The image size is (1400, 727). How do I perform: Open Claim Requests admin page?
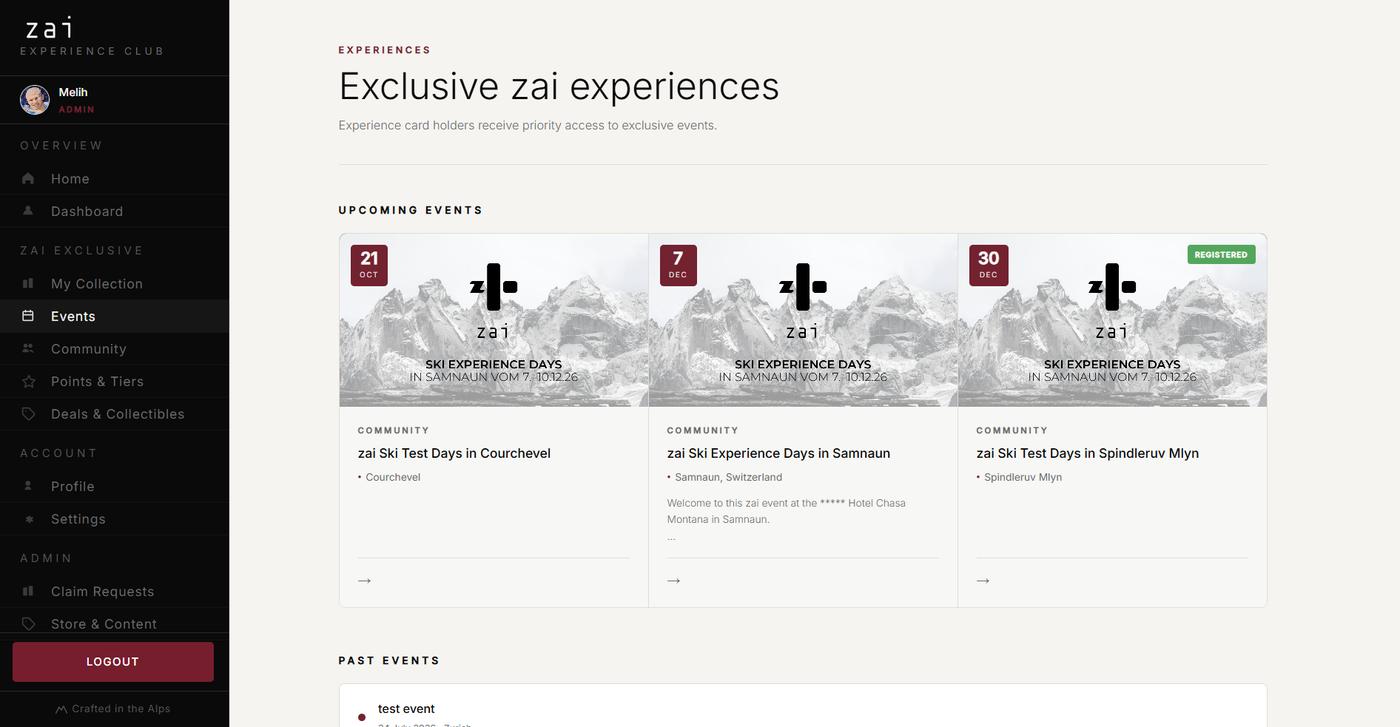(114, 591)
